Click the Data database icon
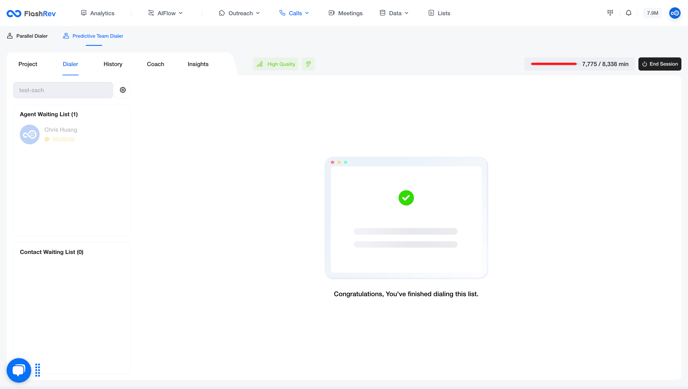 click(x=383, y=13)
